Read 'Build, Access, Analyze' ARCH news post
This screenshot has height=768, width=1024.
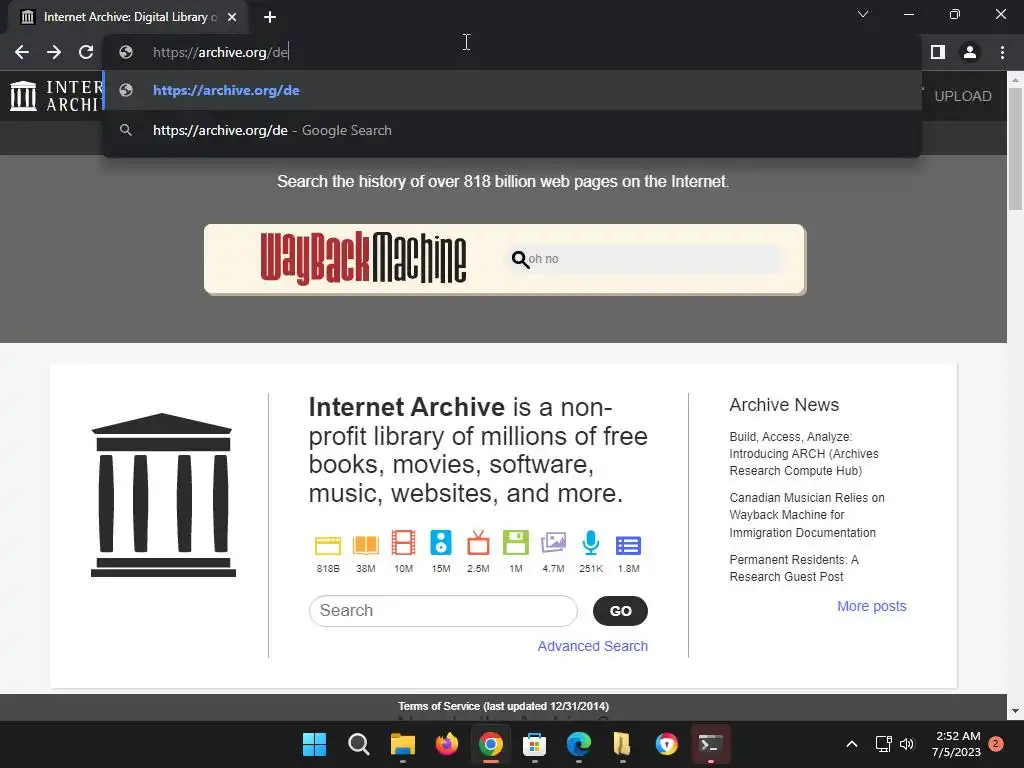[803, 453]
